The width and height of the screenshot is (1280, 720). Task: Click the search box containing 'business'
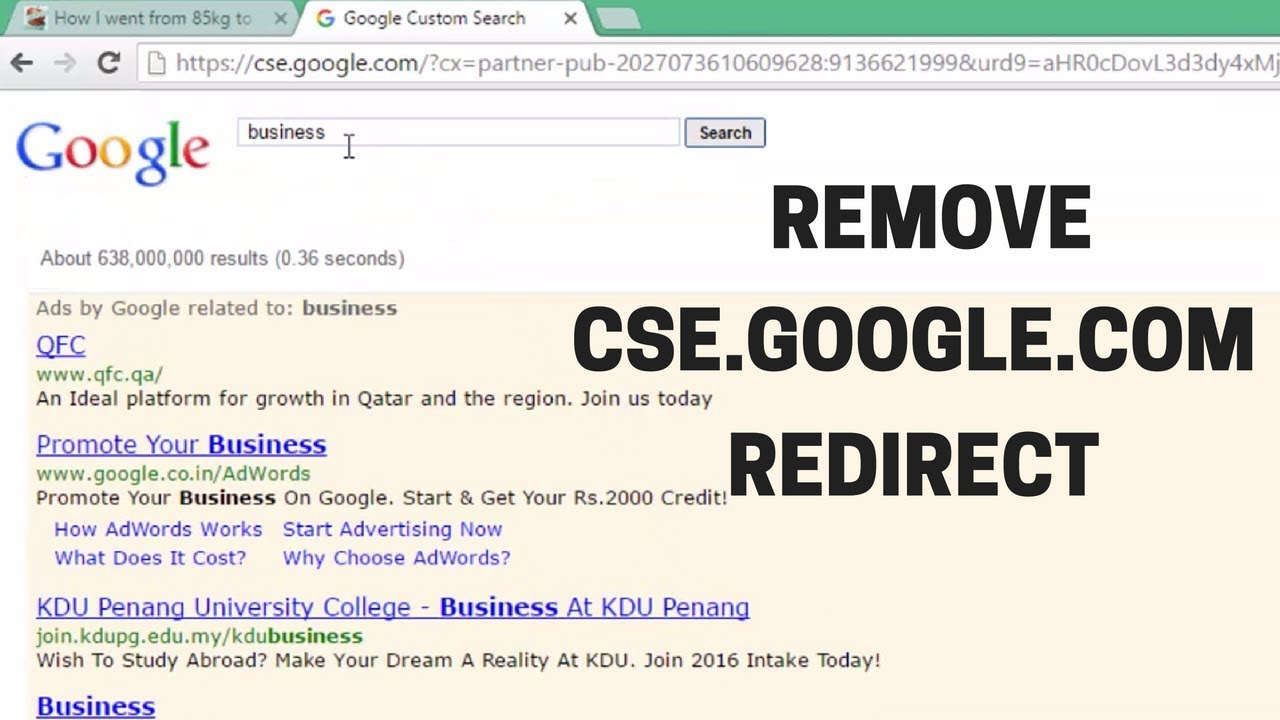458,132
